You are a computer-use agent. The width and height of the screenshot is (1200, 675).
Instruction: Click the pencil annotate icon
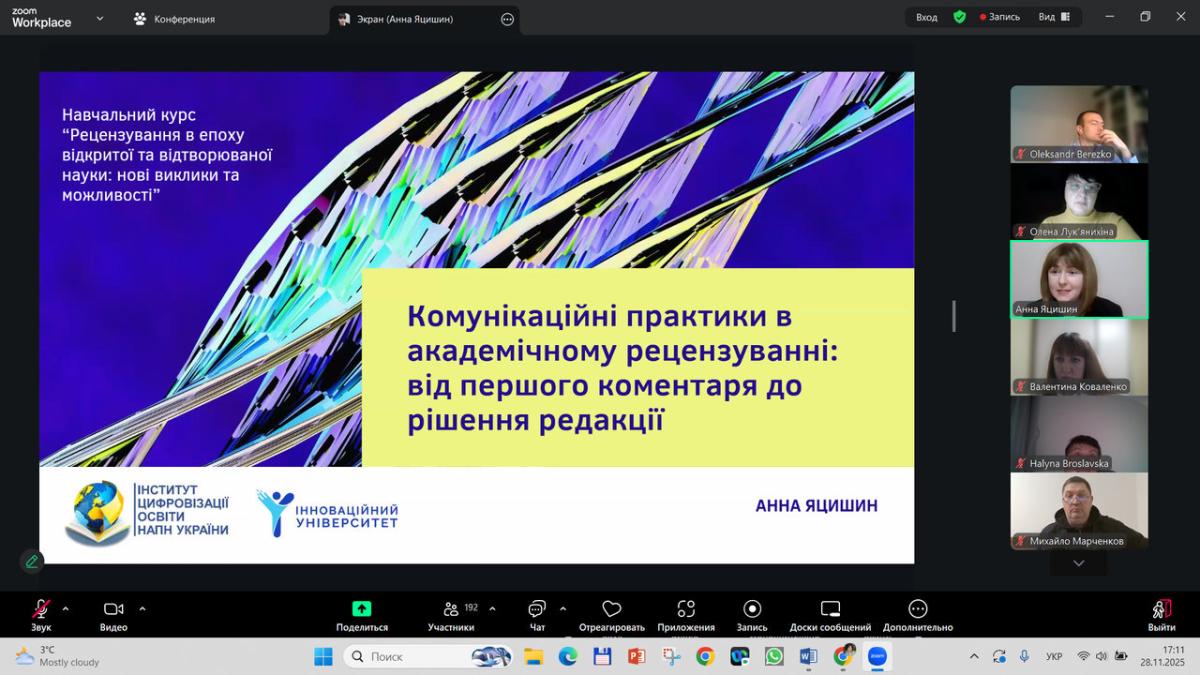(x=32, y=561)
